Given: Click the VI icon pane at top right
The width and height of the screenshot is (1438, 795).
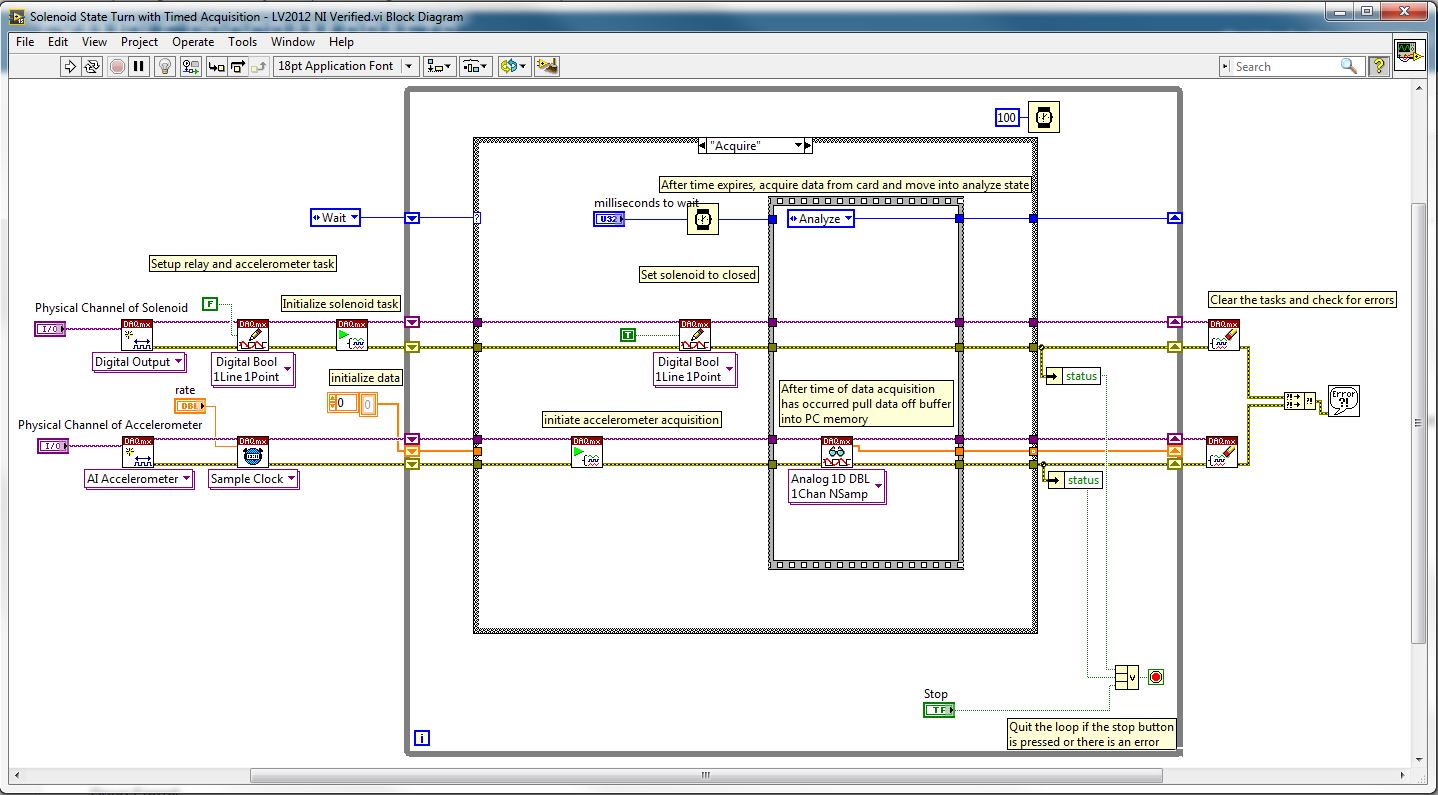Looking at the screenshot, I should (x=1410, y=55).
